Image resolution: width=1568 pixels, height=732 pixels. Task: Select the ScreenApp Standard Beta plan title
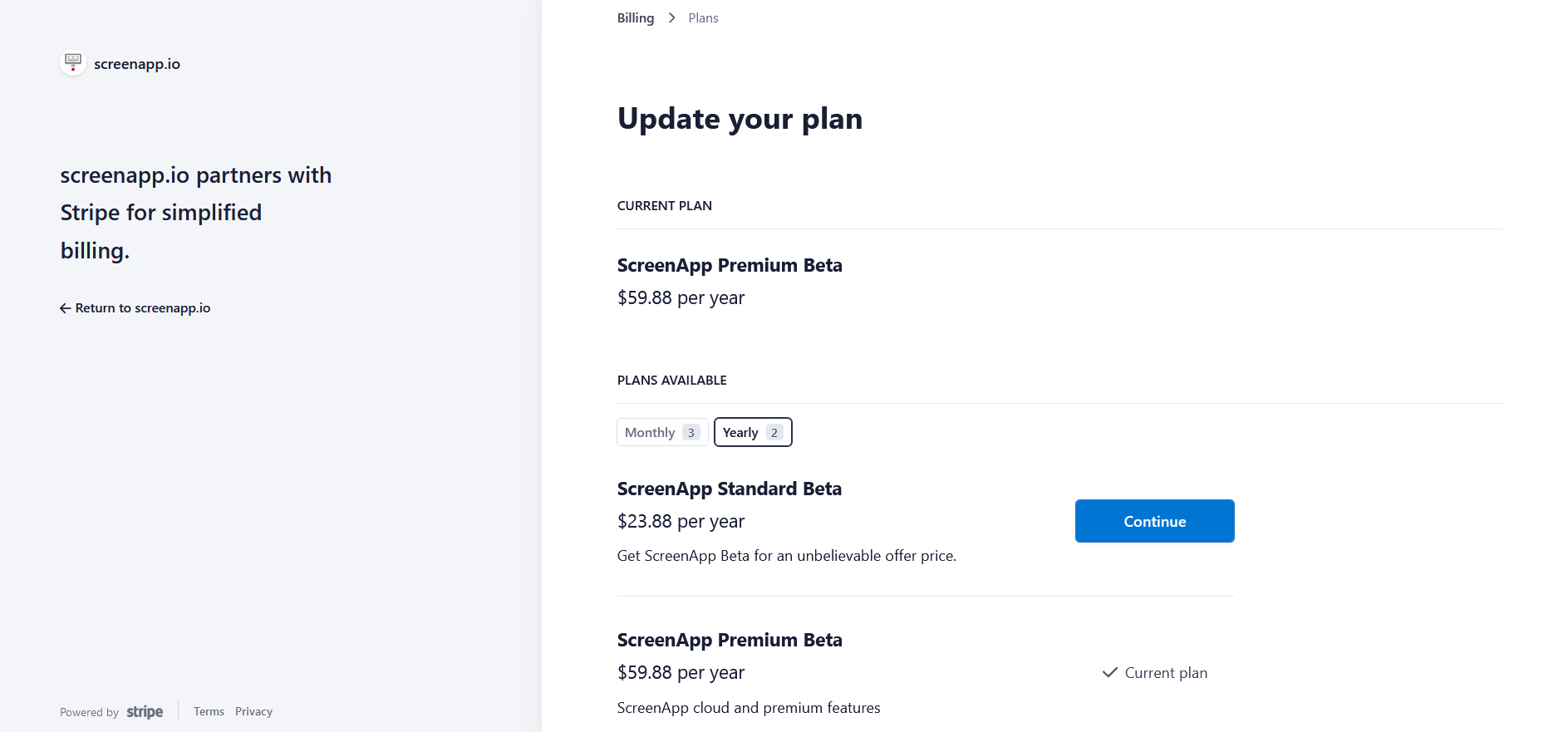(x=729, y=489)
